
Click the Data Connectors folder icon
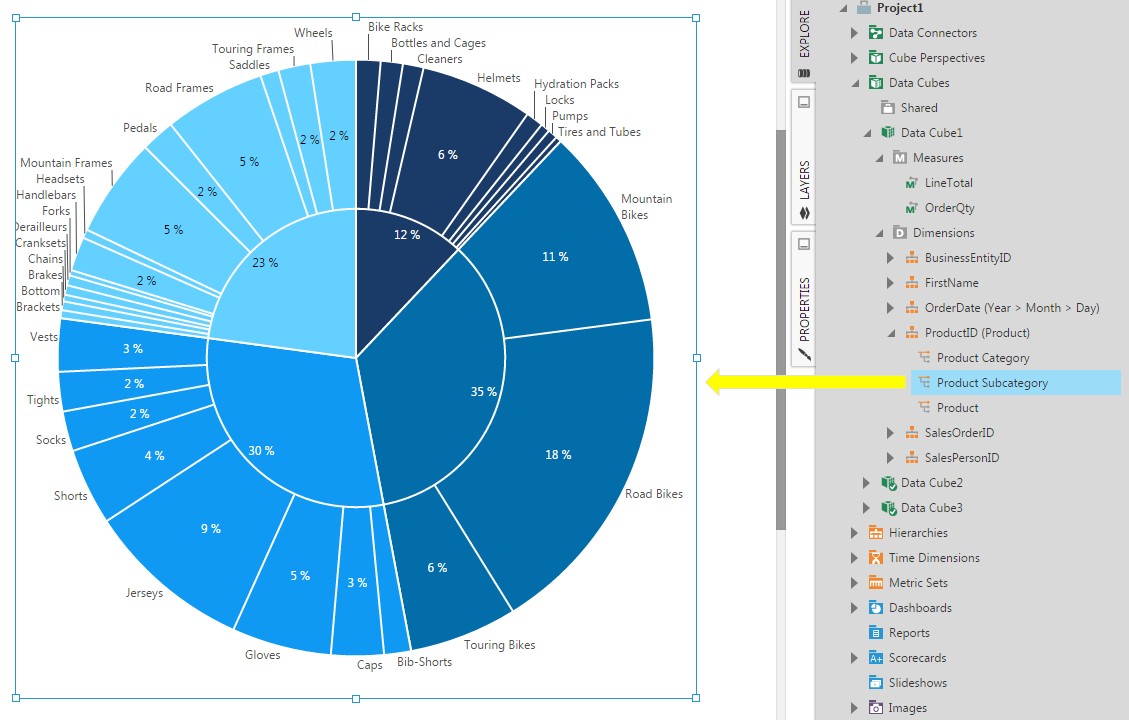coord(876,33)
